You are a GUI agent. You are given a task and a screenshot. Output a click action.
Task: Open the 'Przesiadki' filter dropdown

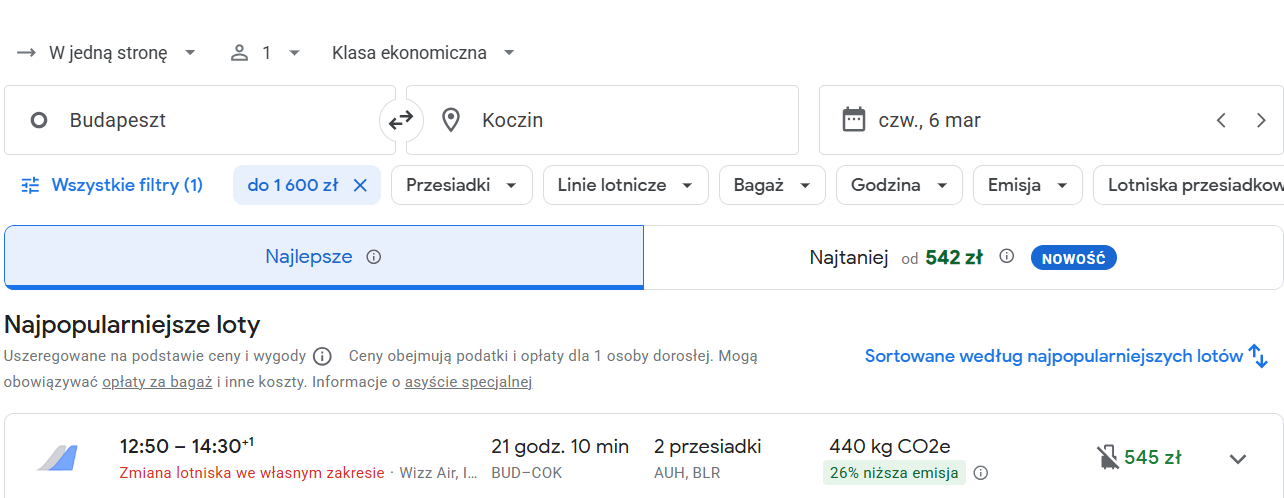point(462,185)
